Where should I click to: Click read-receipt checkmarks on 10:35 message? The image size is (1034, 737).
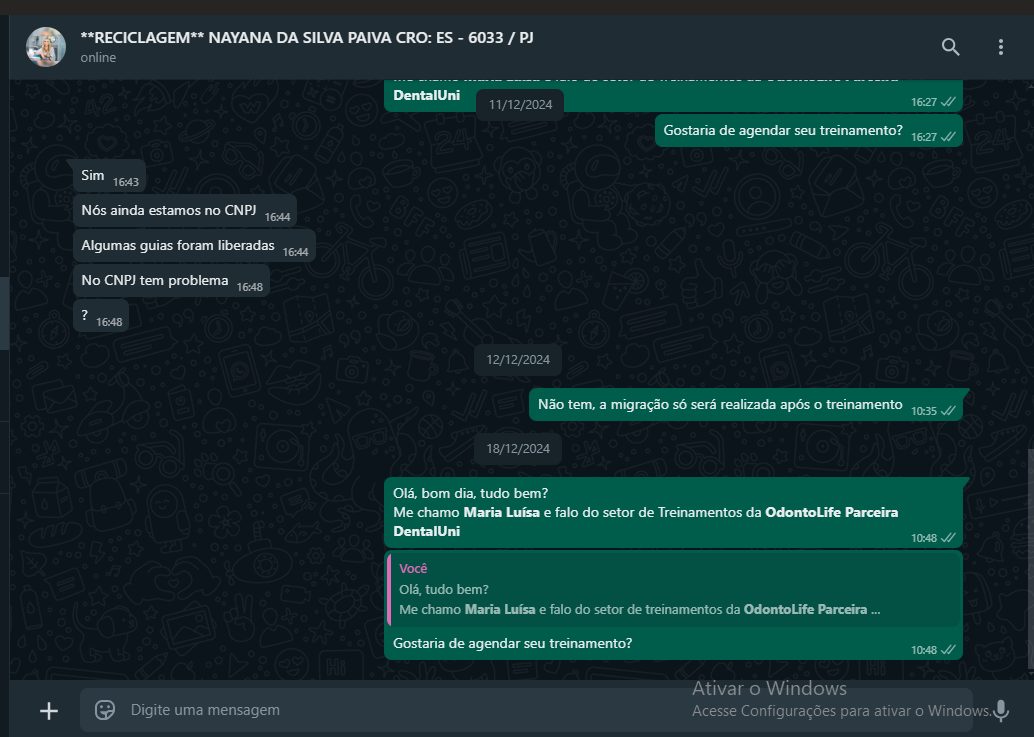pos(948,411)
